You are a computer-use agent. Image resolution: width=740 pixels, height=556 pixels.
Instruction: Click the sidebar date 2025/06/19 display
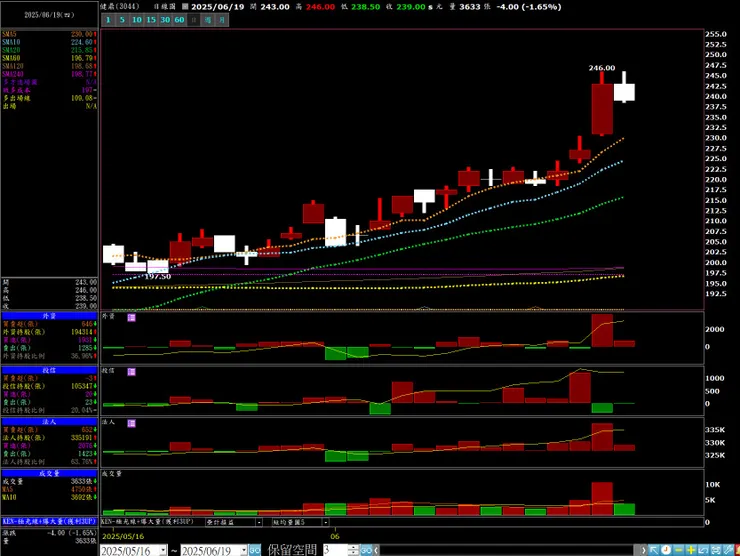[x=49, y=15]
